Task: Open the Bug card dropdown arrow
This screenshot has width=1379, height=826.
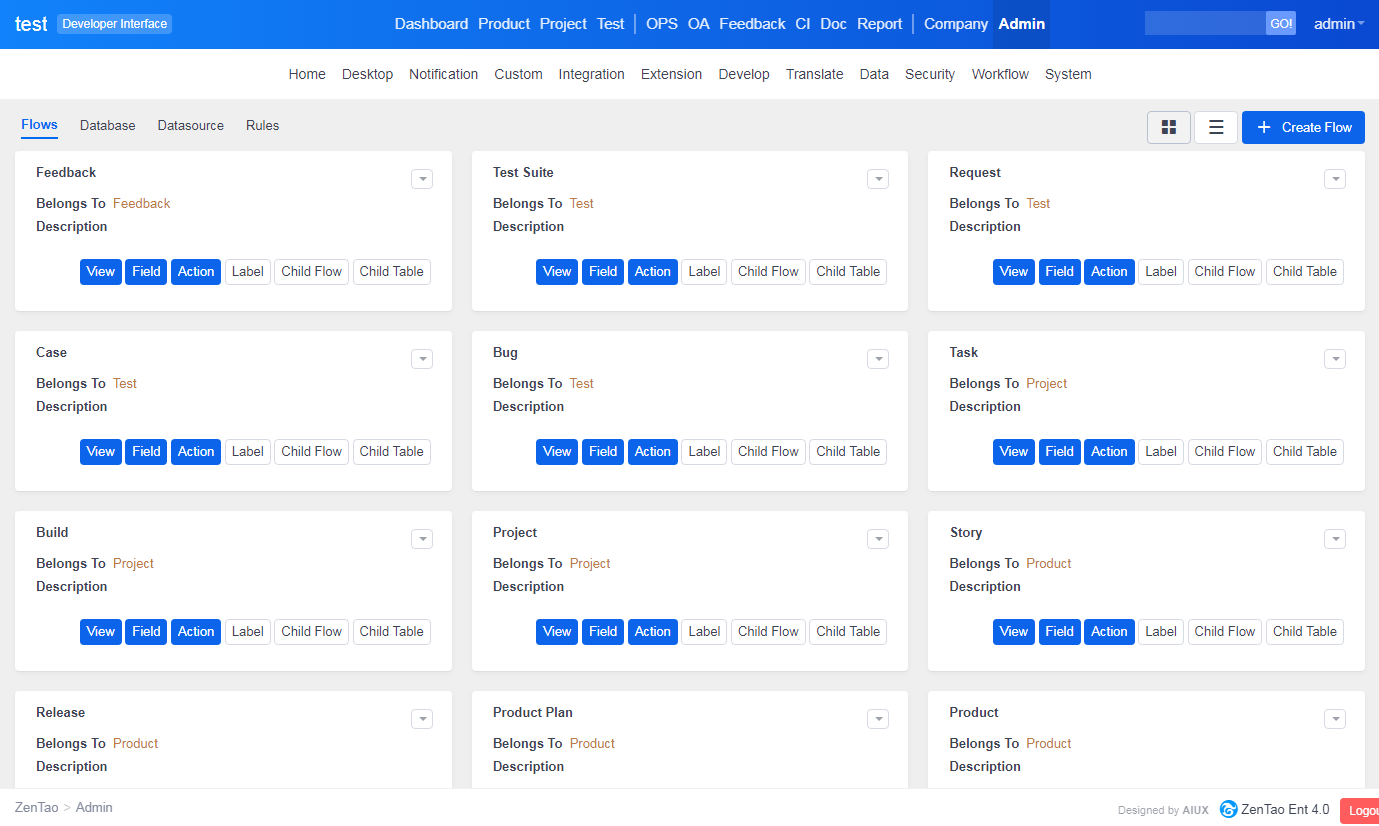Action: (x=878, y=359)
